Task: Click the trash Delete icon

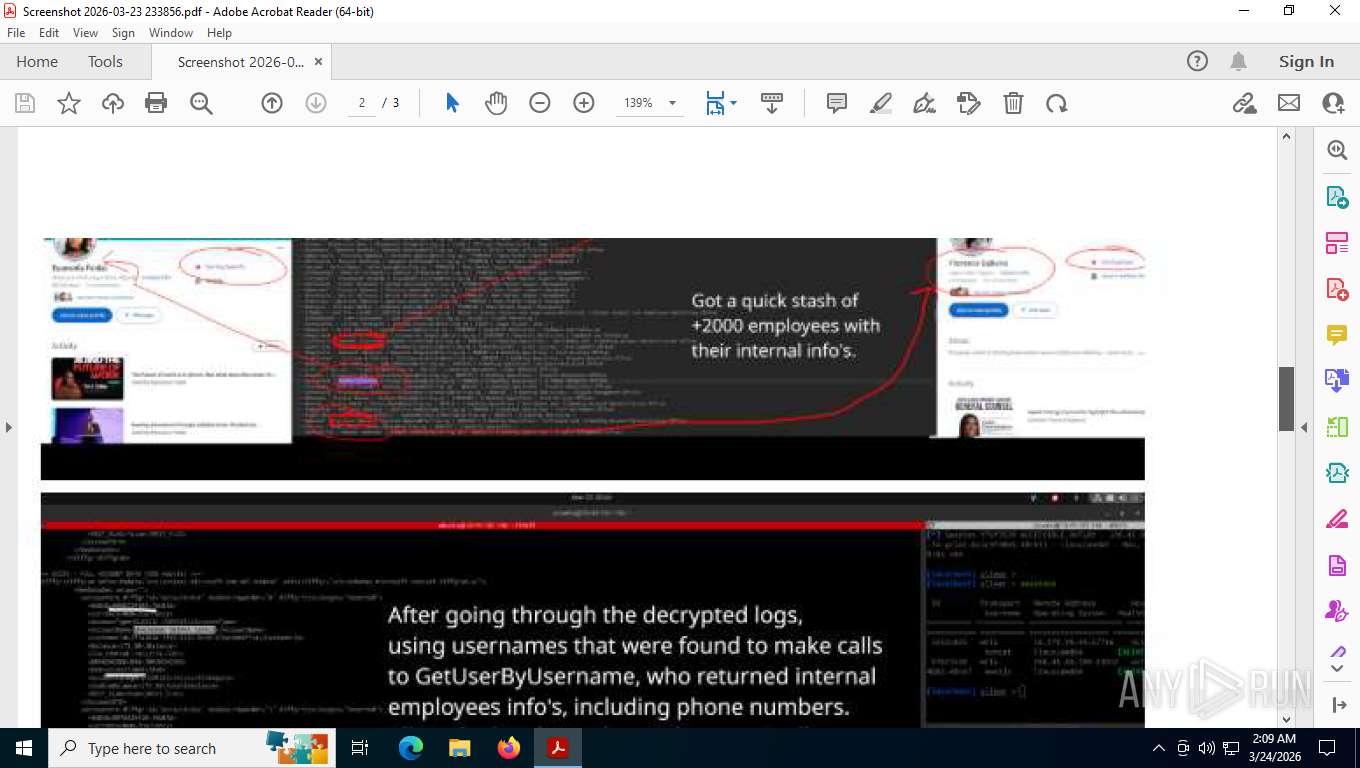Action: tap(1013, 103)
